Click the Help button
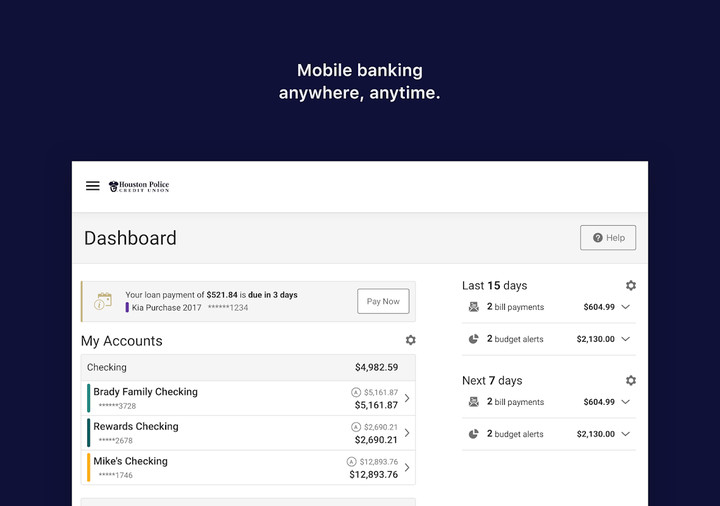The height and width of the screenshot is (506, 720). [608, 237]
